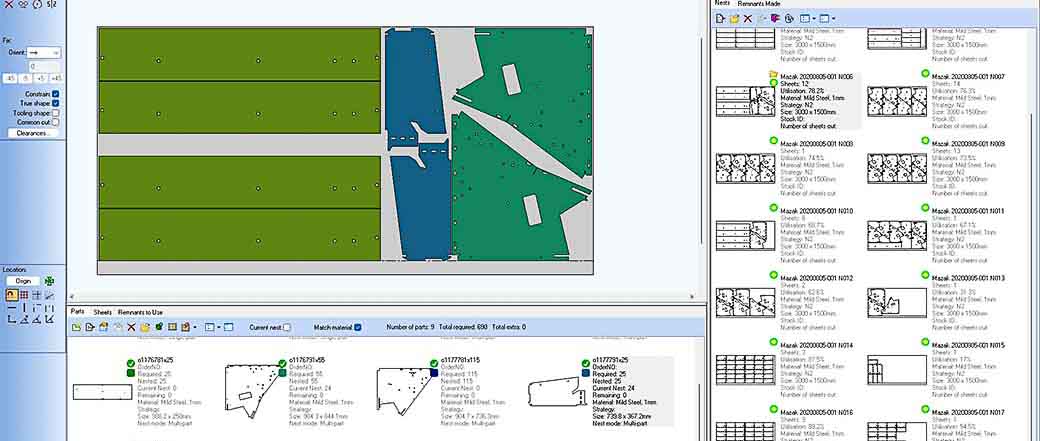Open the Orient direction dropdown
Screen dimensions: 1040x441
[x=56, y=52]
